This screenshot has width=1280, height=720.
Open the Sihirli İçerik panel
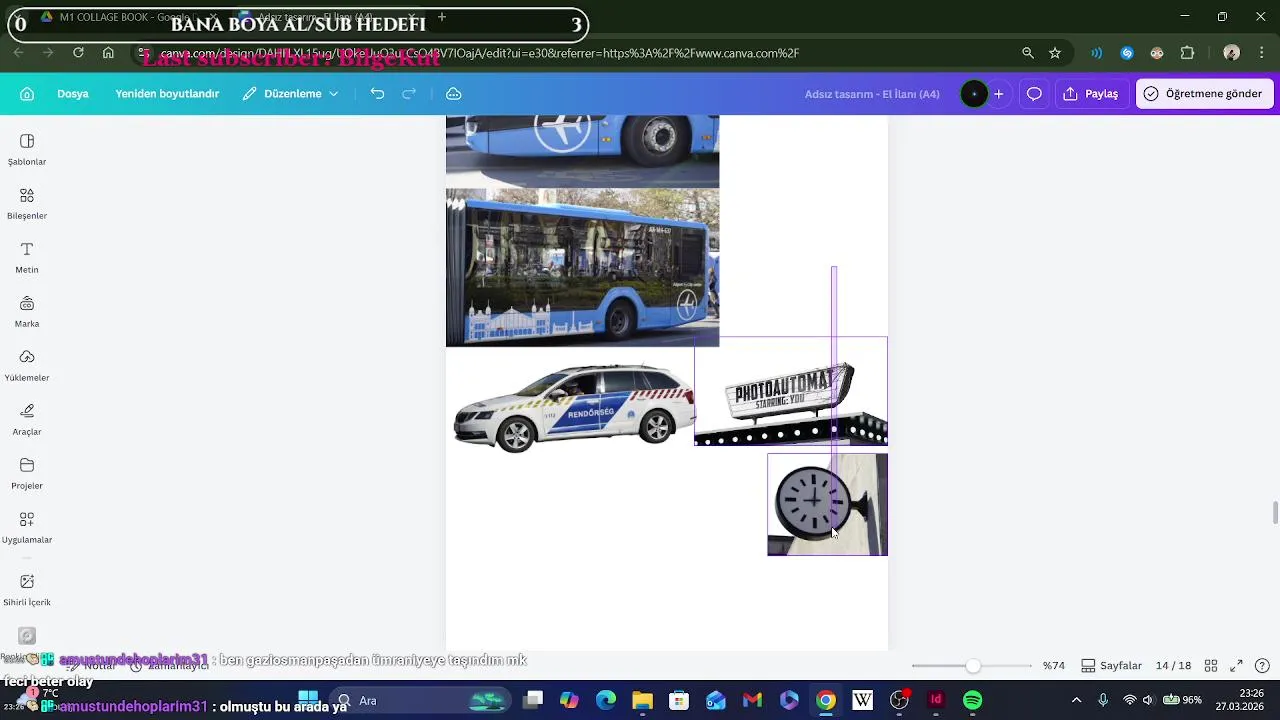27,589
